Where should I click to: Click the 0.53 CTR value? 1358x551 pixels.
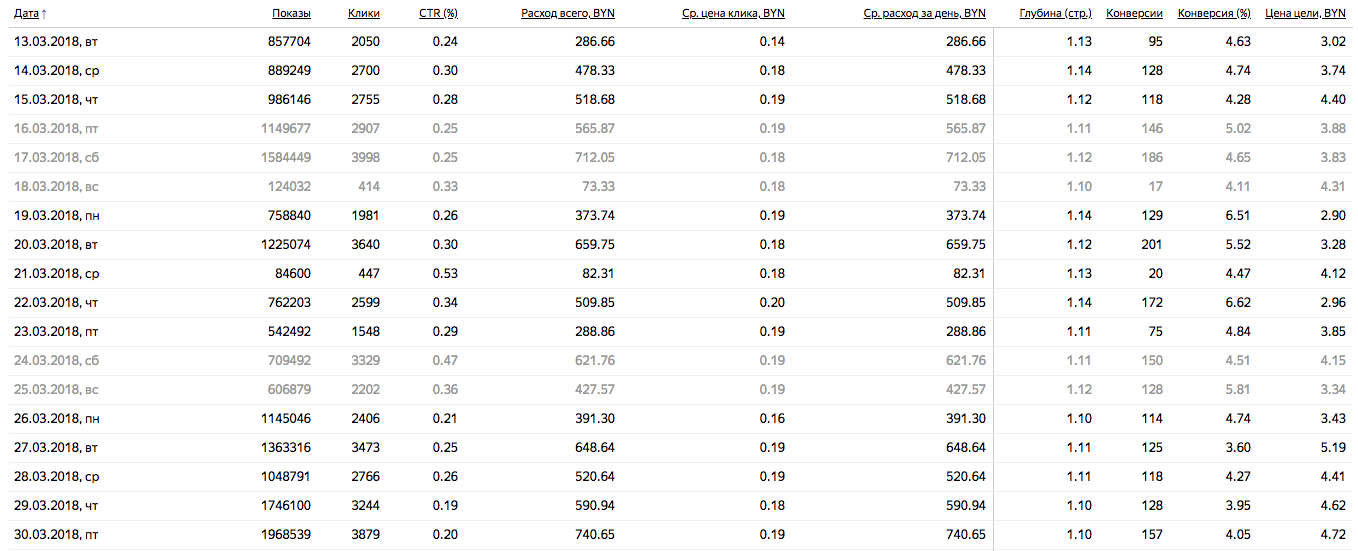coord(445,274)
